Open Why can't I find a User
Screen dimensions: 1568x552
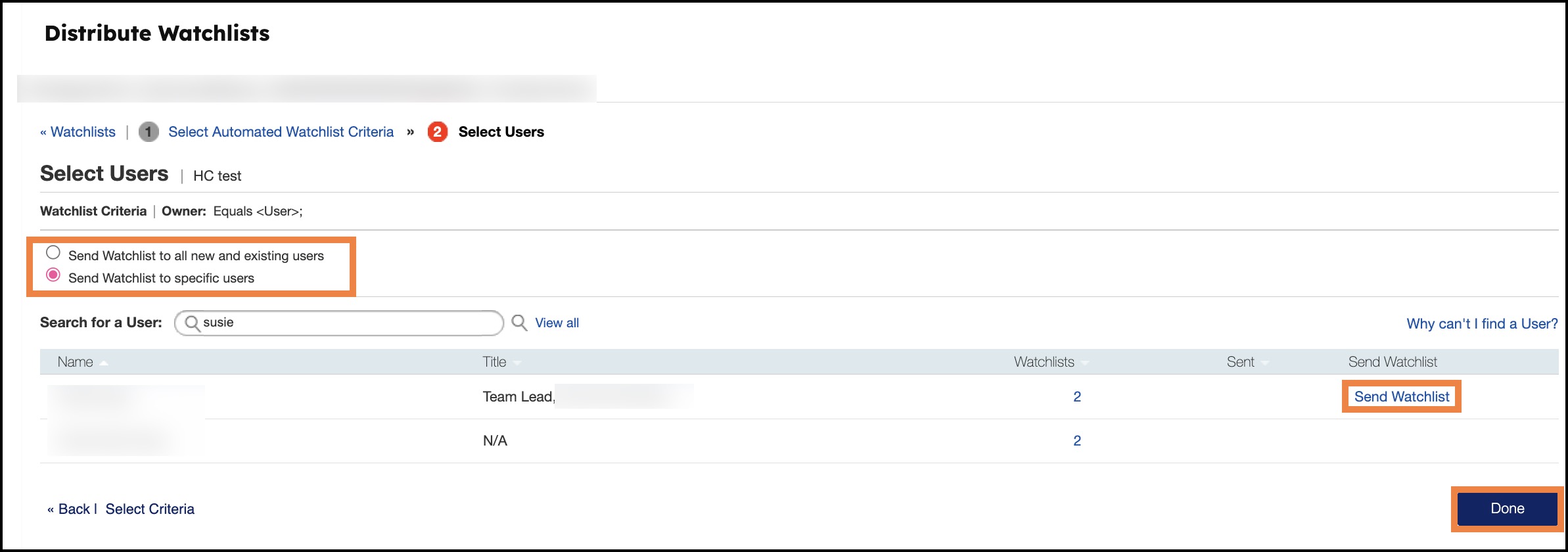pos(1482,324)
